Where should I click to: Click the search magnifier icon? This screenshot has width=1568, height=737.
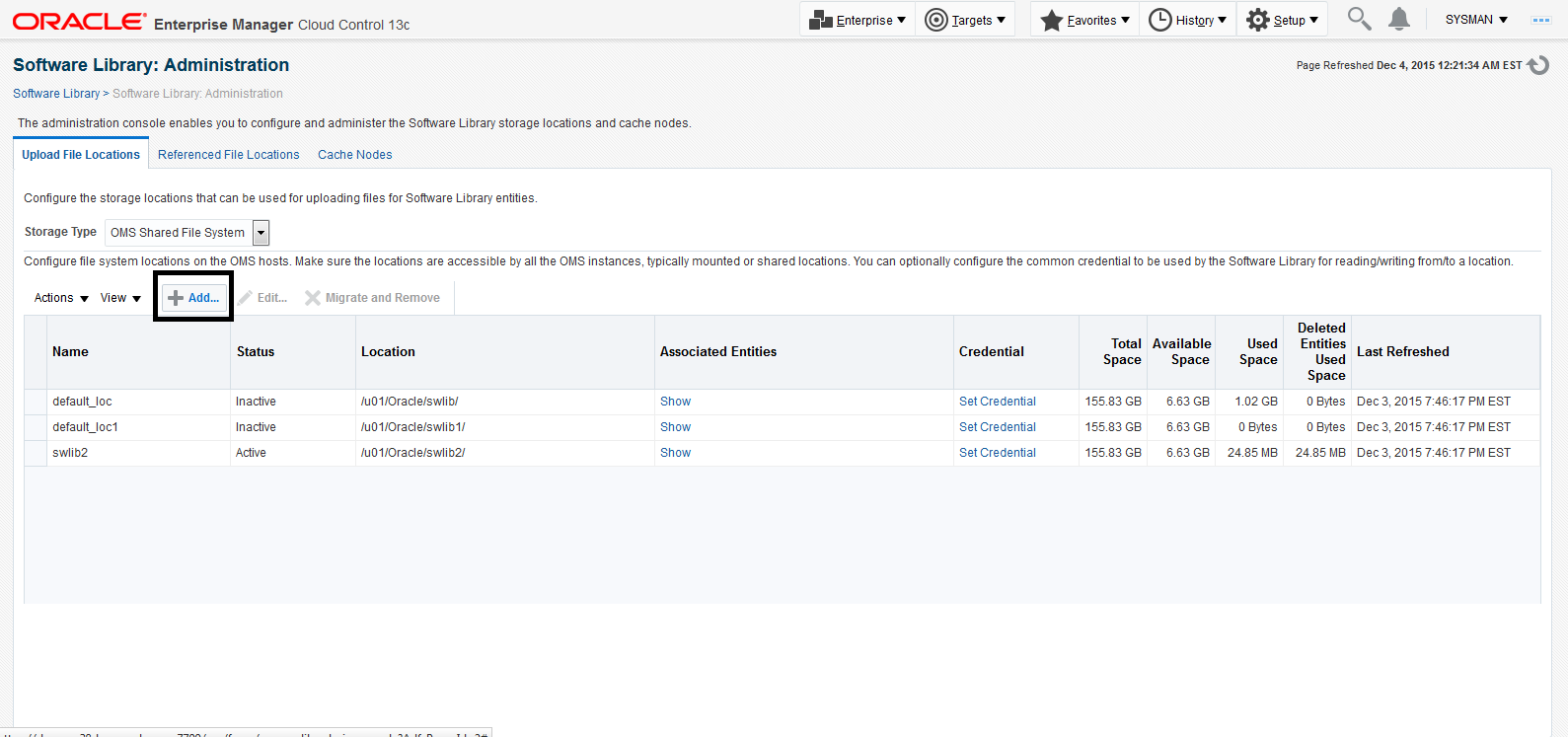[1359, 19]
